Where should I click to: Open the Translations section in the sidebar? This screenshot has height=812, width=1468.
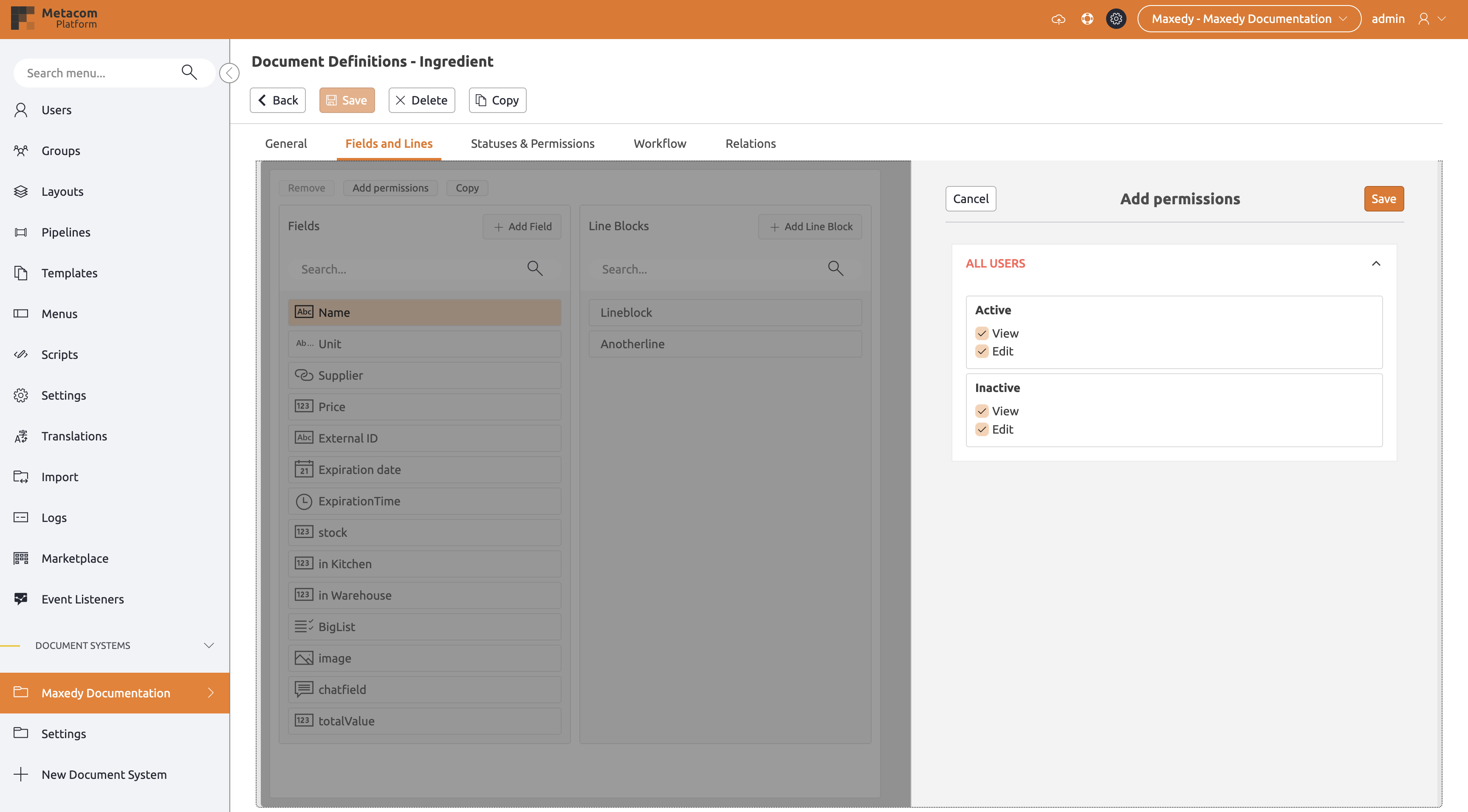coord(74,436)
